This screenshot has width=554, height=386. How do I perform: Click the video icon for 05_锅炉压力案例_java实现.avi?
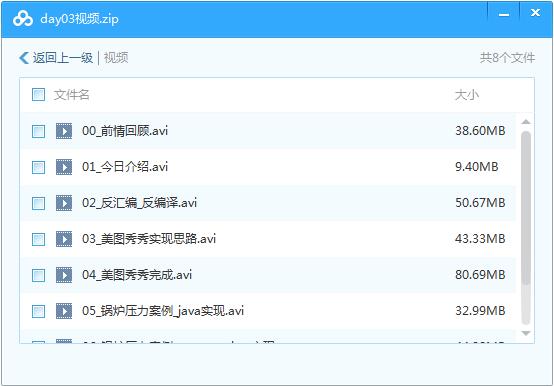click(64, 311)
